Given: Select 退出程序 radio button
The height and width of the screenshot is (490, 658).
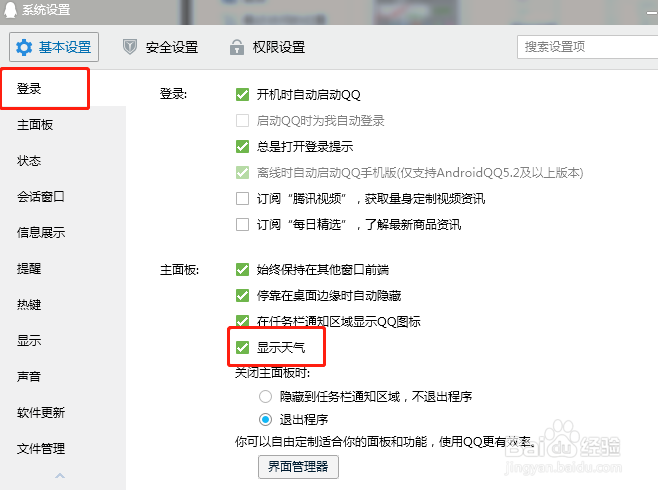Looking at the screenshot, I should pyautogui.click(x=265, y=419).
